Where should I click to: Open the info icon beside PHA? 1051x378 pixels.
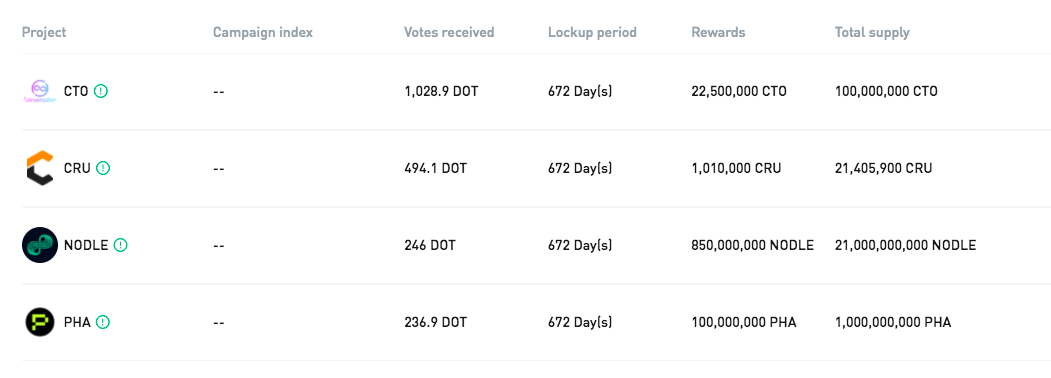pos(103,322)
